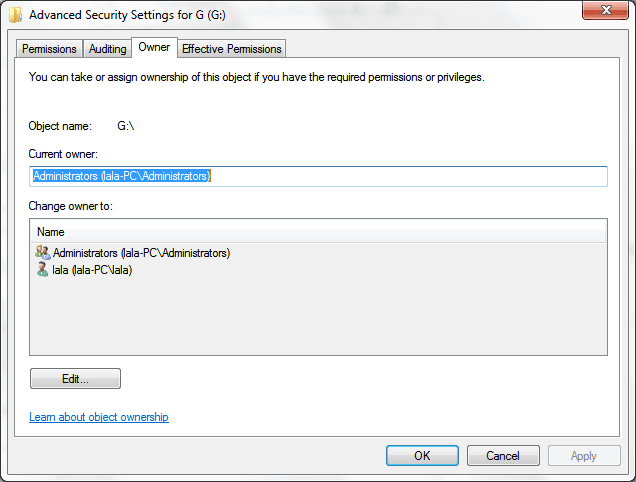Confirm with the OK button

point(422,456)
